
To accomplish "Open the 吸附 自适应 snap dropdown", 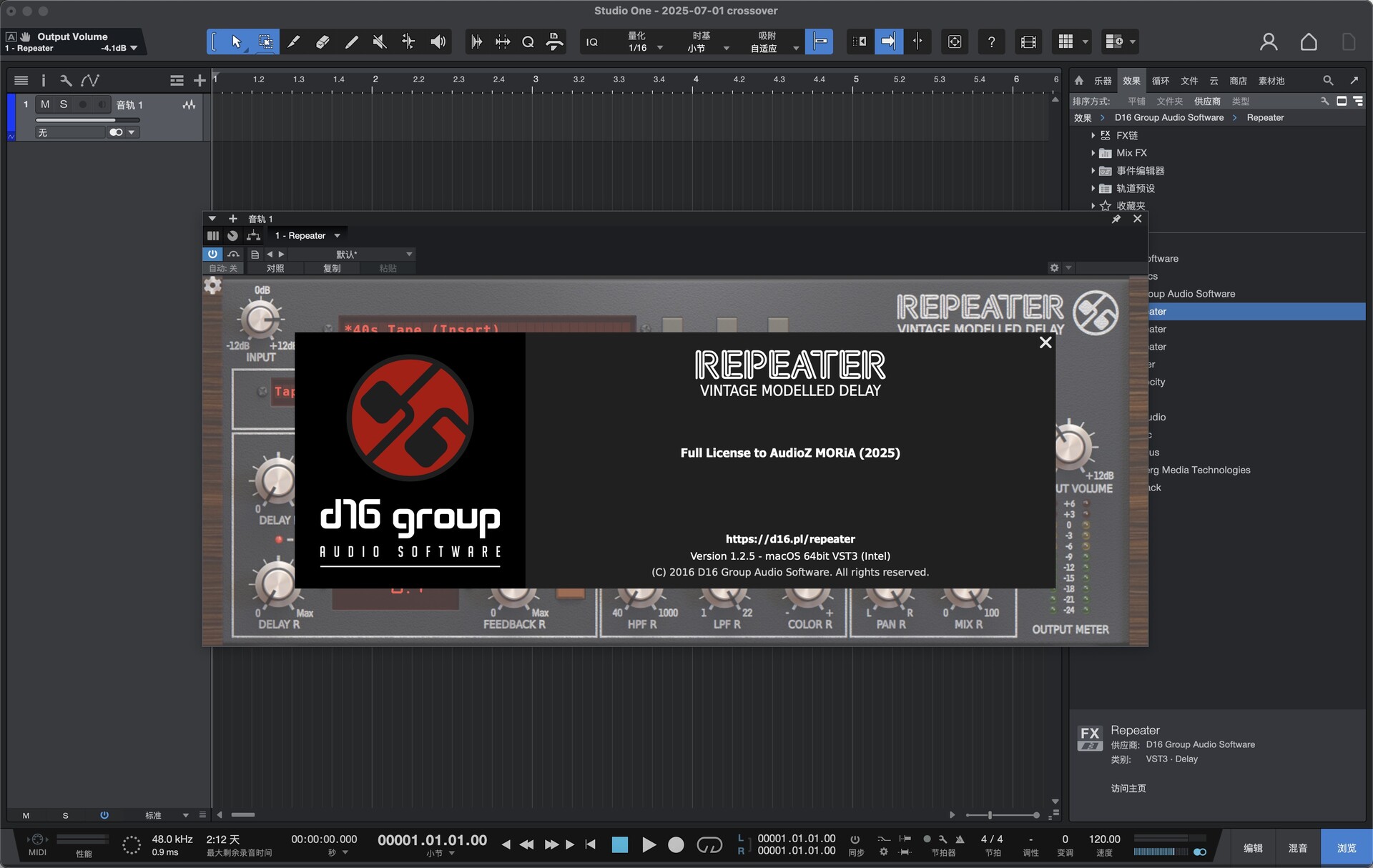I will click(774, 41).
